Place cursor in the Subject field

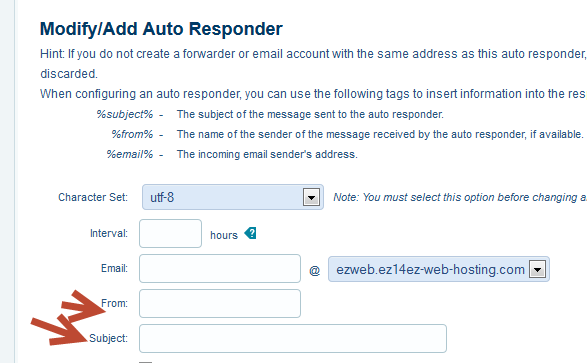pyautogui.click(x=293, y=338)
